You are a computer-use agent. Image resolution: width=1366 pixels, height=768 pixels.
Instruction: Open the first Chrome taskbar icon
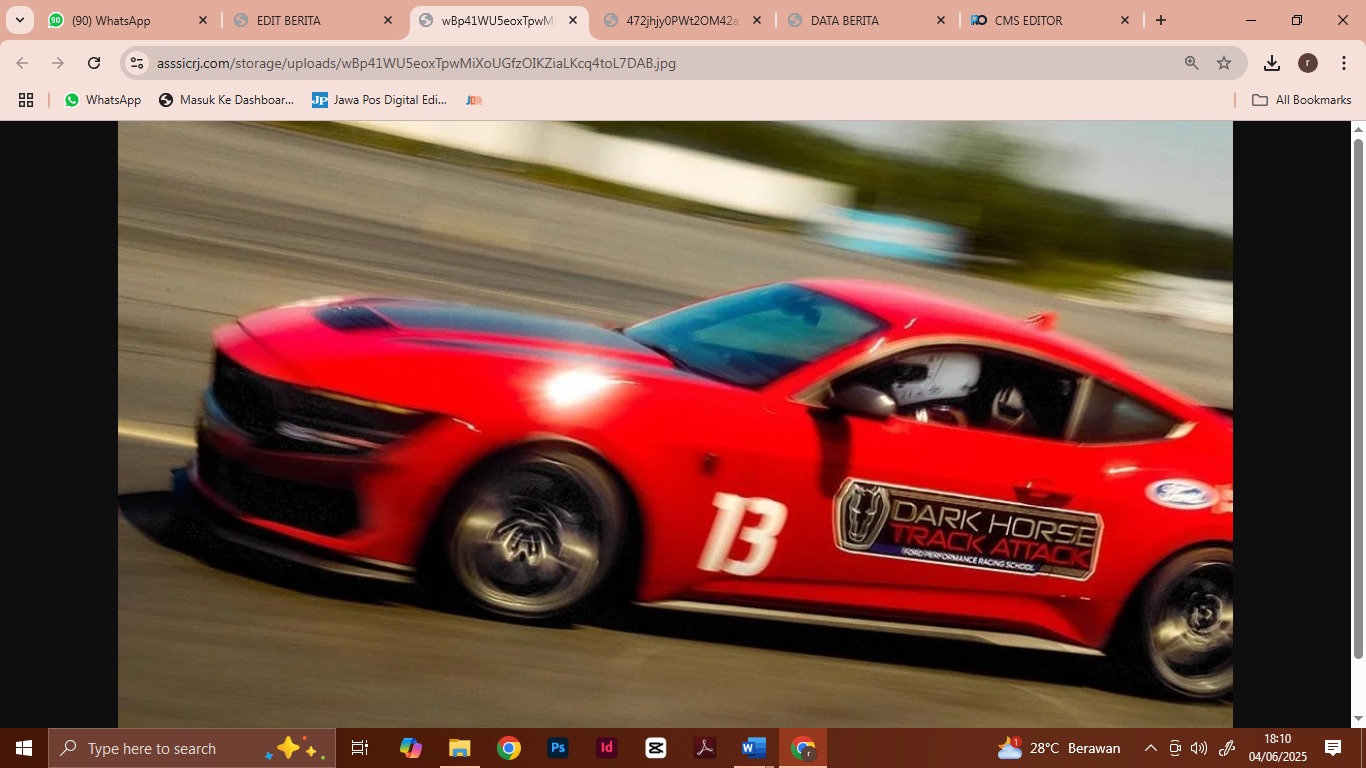click(x=509, y=748)
